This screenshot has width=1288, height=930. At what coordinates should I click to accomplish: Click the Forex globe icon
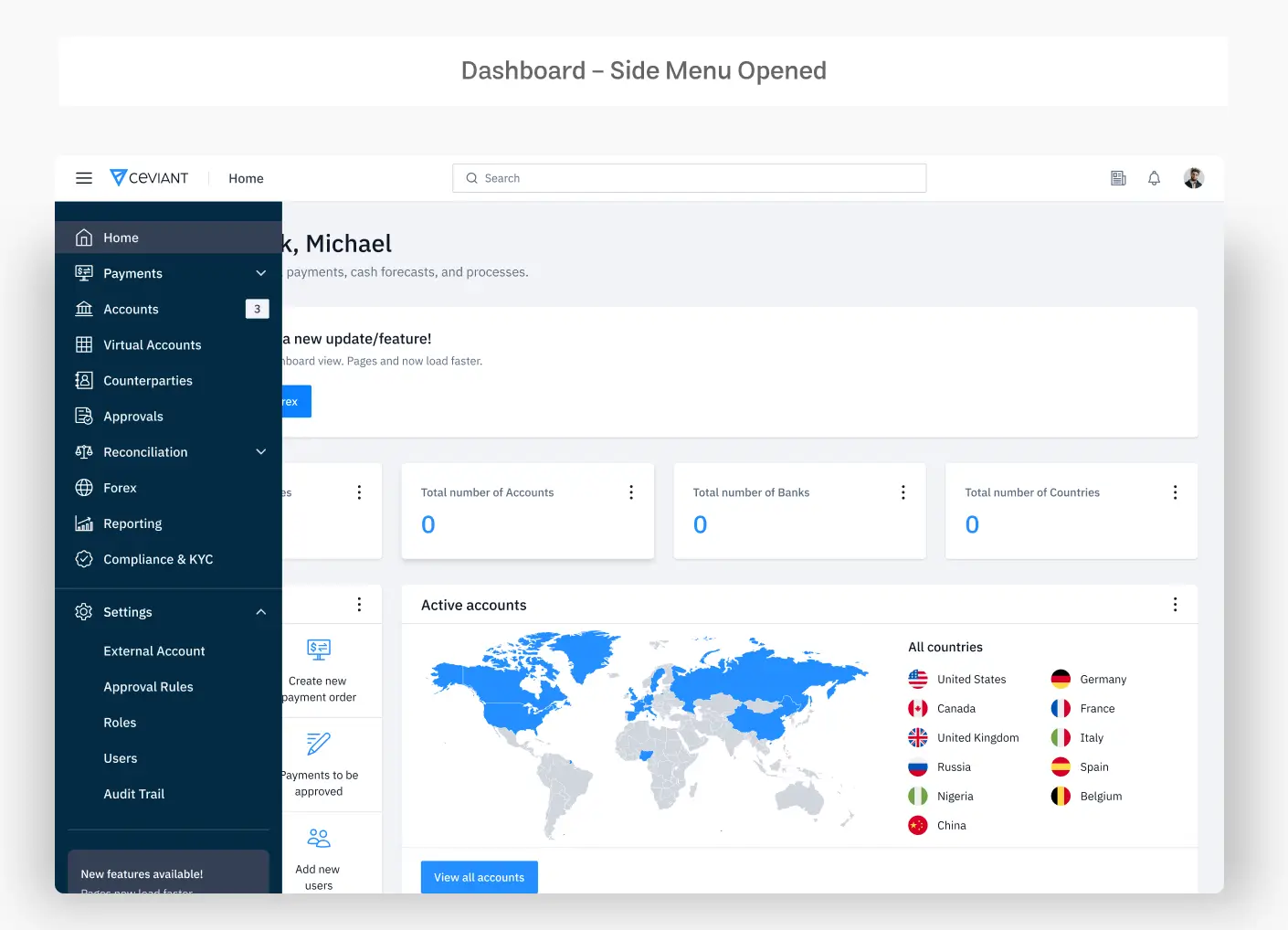click(84, 488)
